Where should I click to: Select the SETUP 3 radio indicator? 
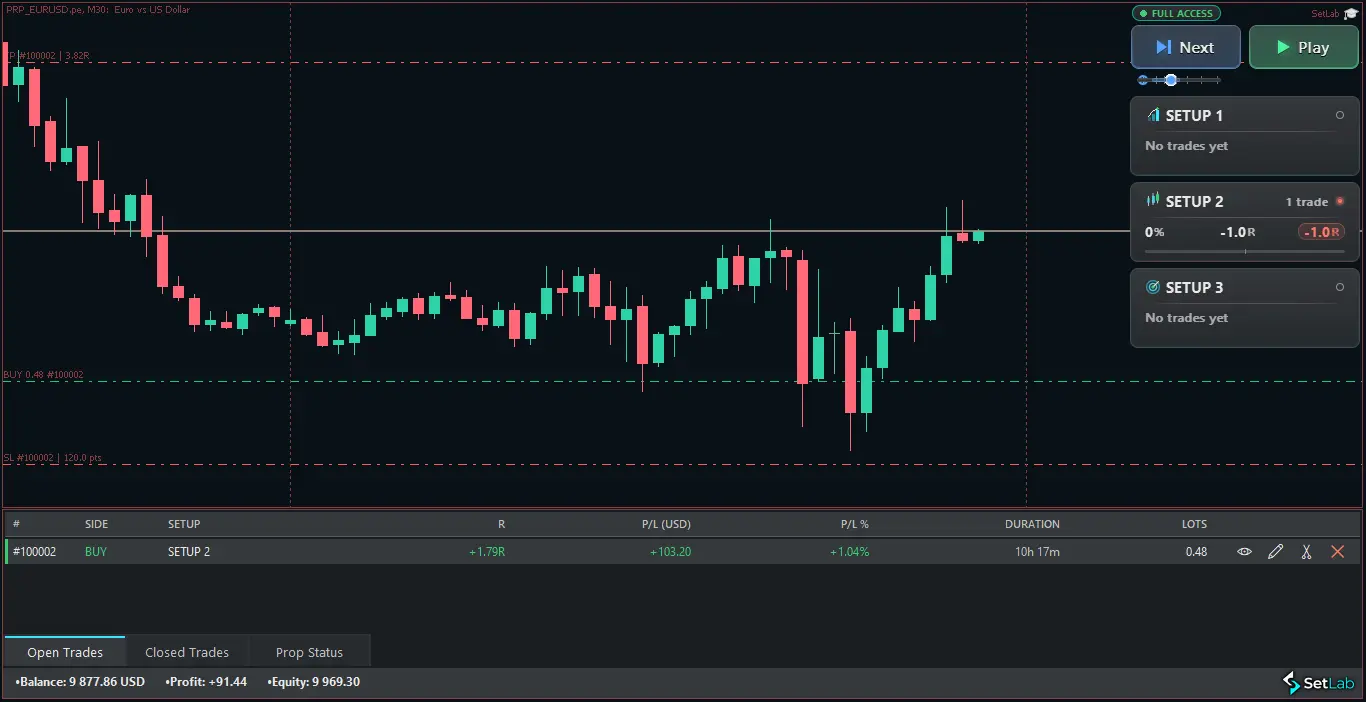tap(1340, 287)
